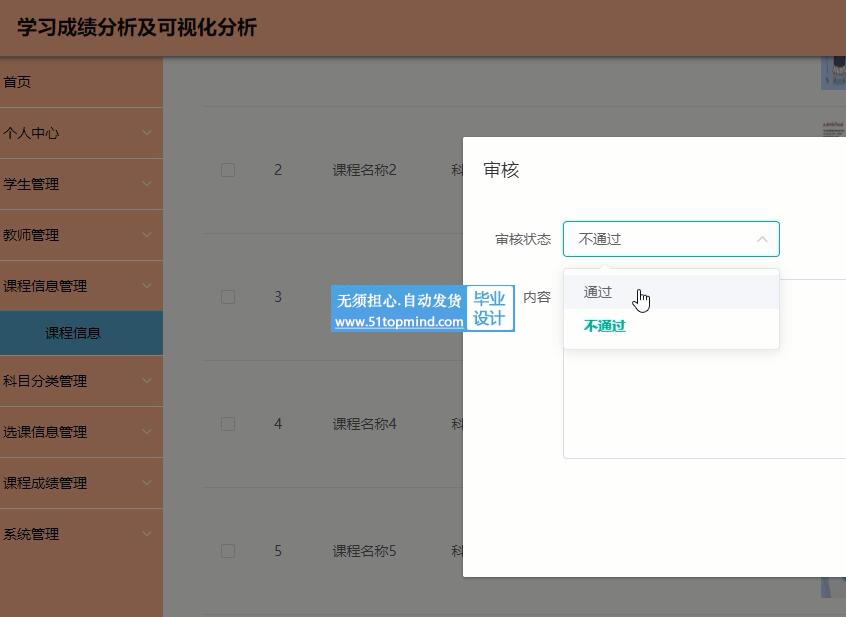Click the 课程名称5 cell
Image resolution: width=846 pixels, height=617 pixels.
tap(364, 551)
